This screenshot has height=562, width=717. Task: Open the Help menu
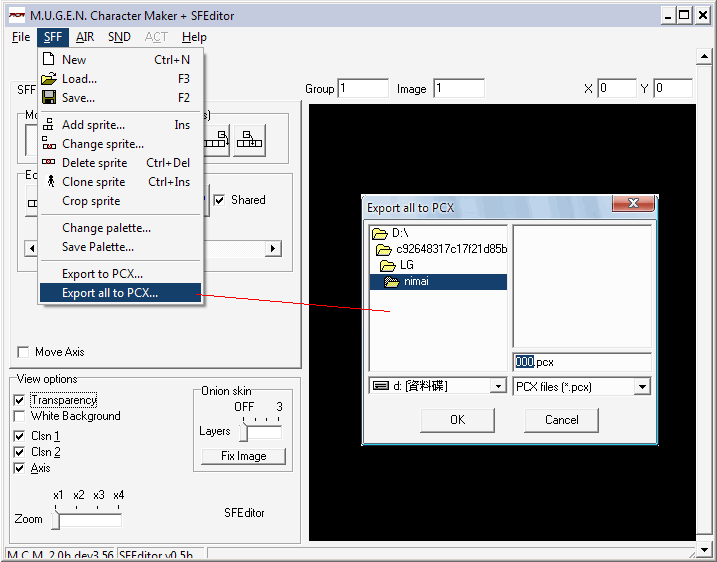tap(194, 37)
